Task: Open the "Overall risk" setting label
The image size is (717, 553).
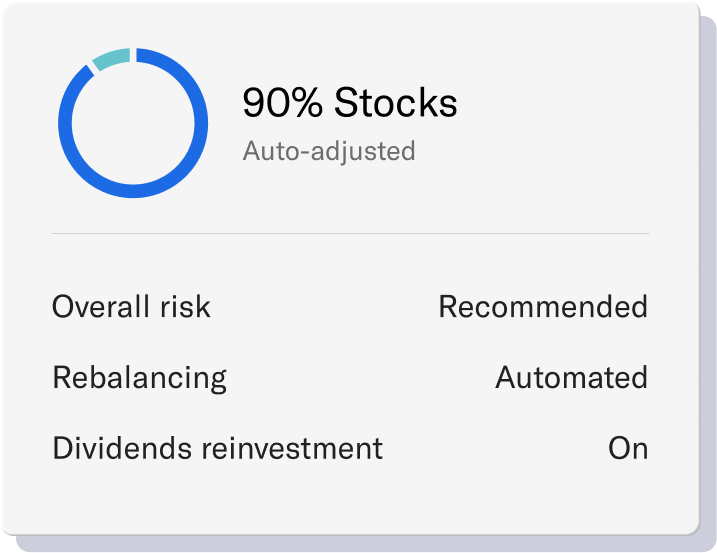Action: point(131,306)
